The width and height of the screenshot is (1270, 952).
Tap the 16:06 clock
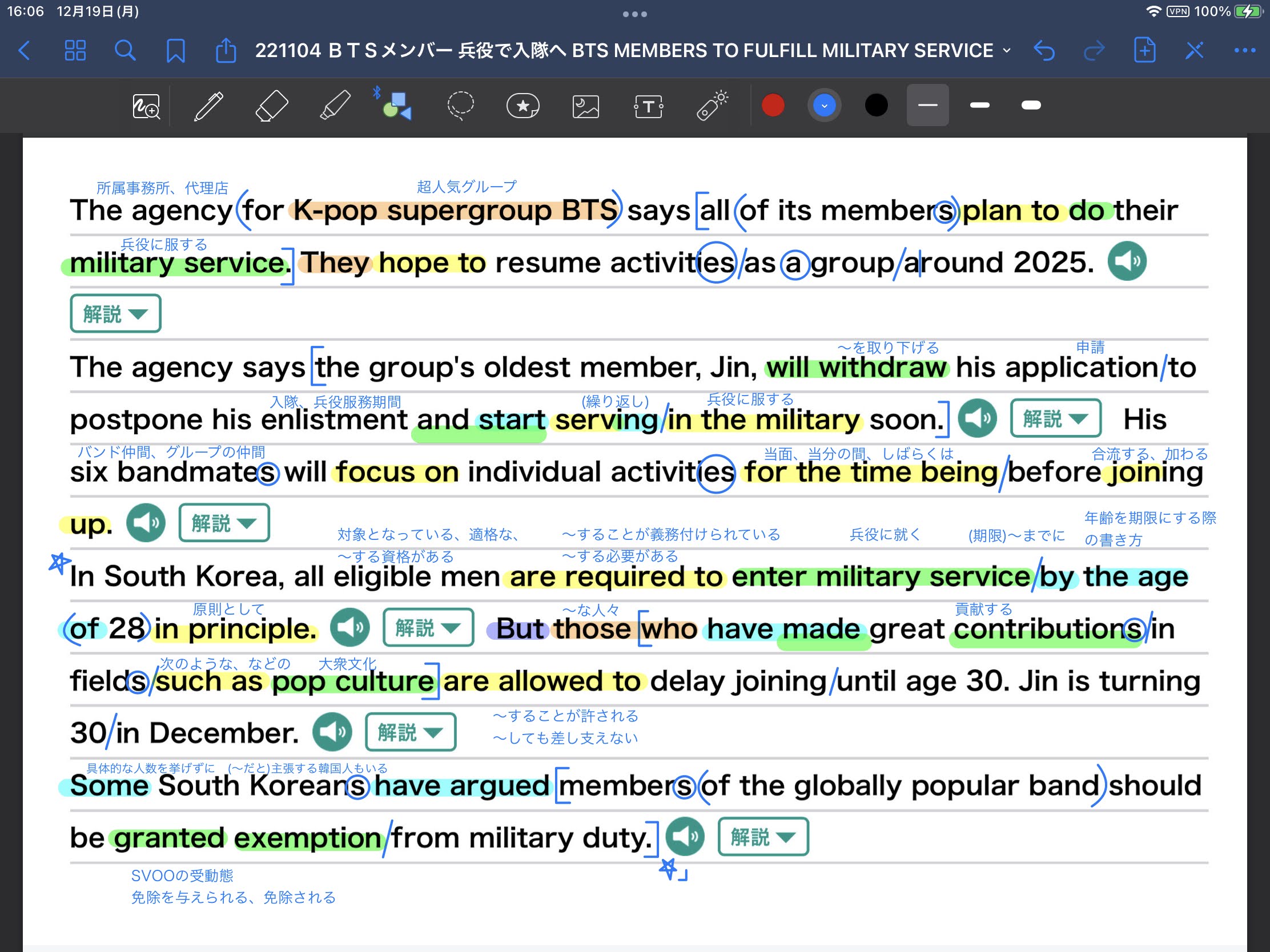coord(25,11)
